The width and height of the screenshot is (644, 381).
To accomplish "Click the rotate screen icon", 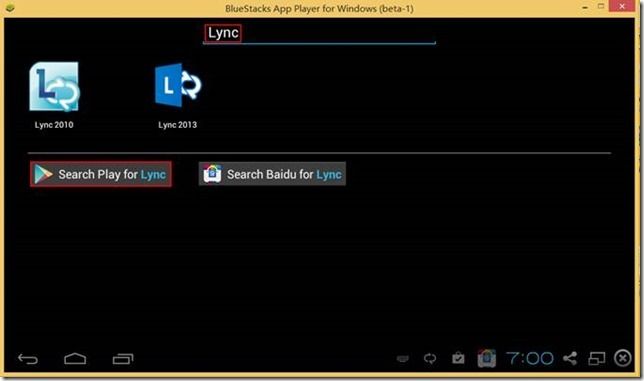I will (x=430, y=358).
